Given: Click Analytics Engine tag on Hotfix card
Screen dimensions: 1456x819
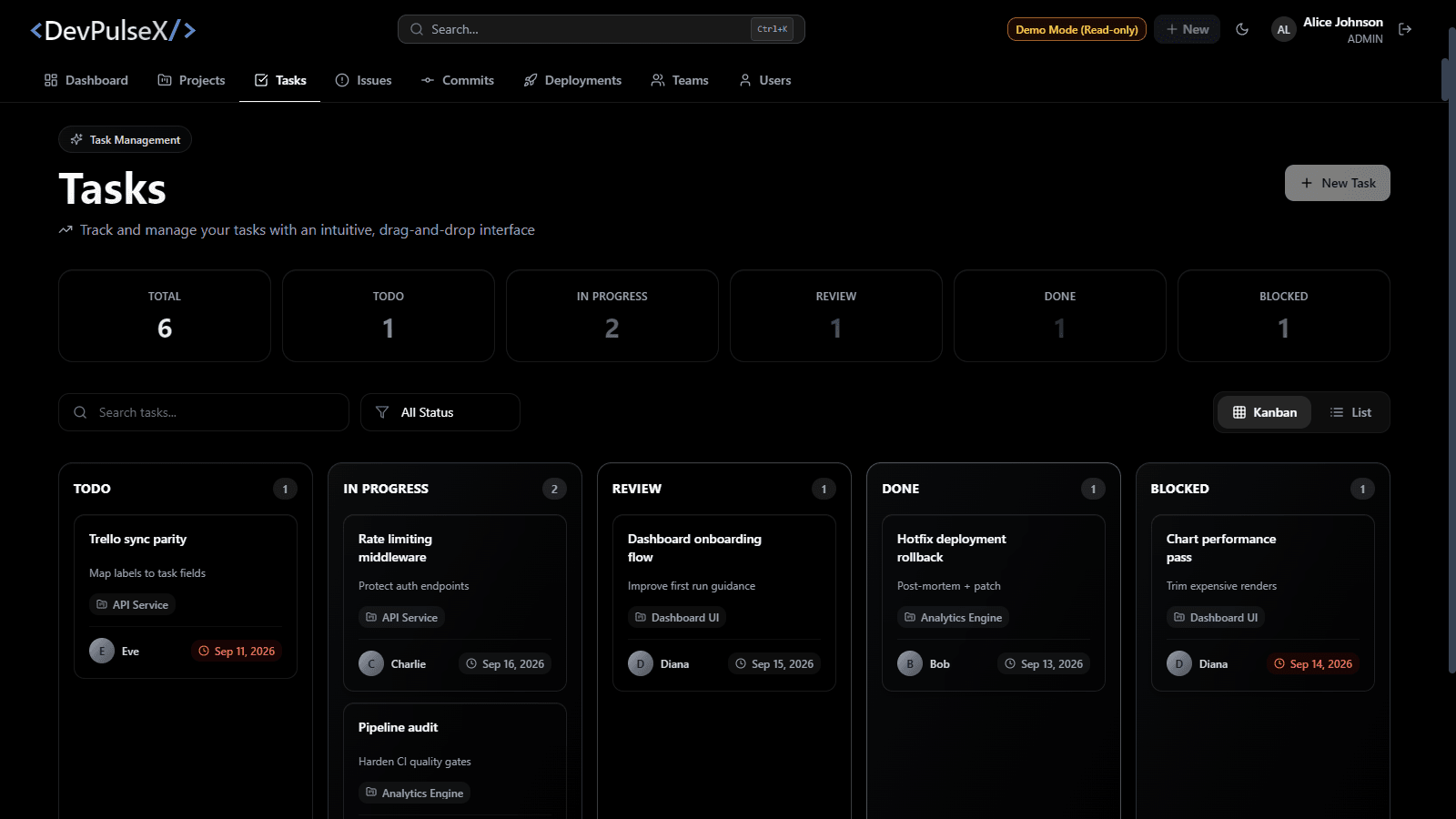Looking at the screenshot, I should (x=953, y=617).
